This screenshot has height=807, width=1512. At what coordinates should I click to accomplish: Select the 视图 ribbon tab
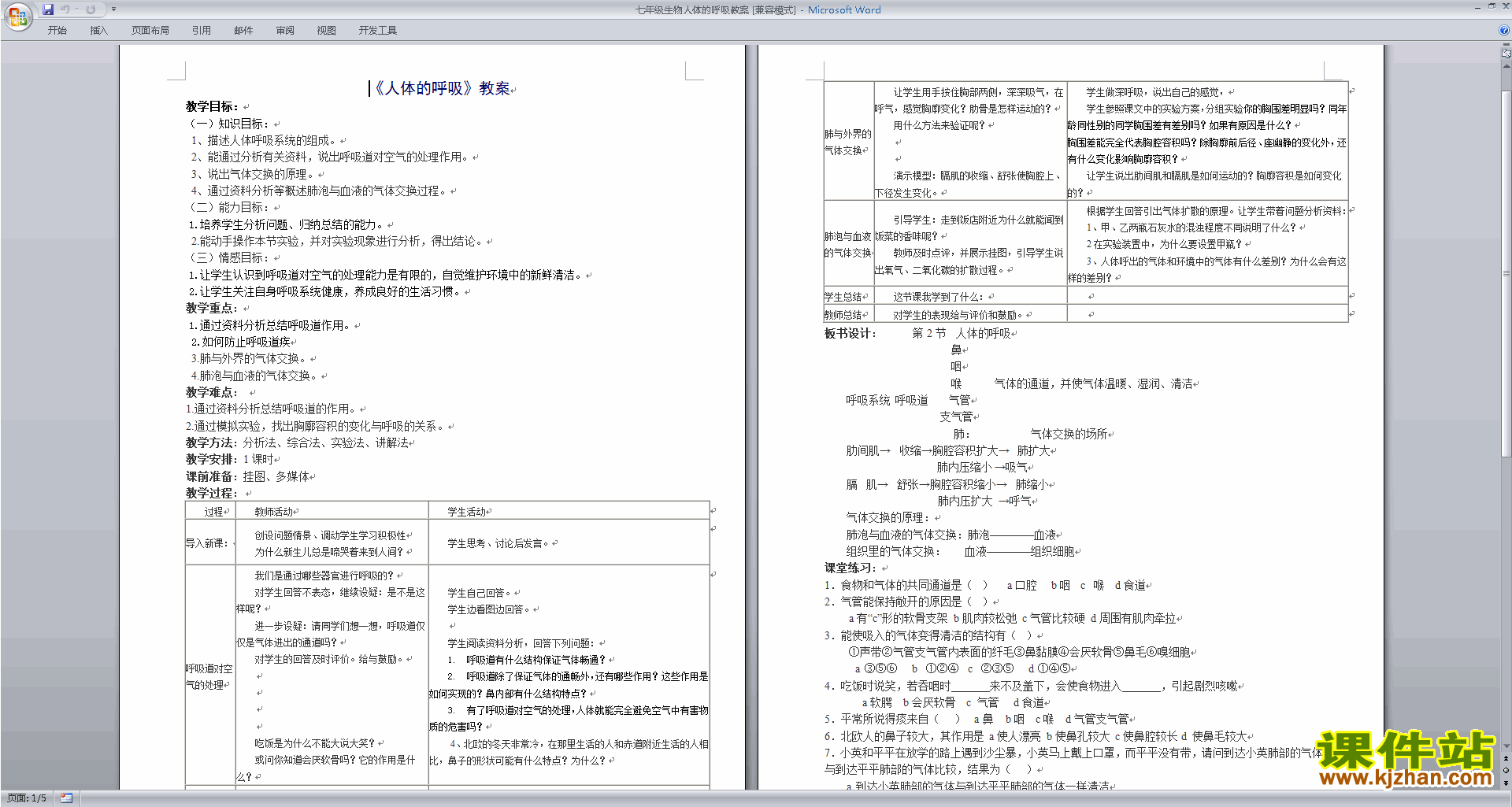click(x=327, y=31)
